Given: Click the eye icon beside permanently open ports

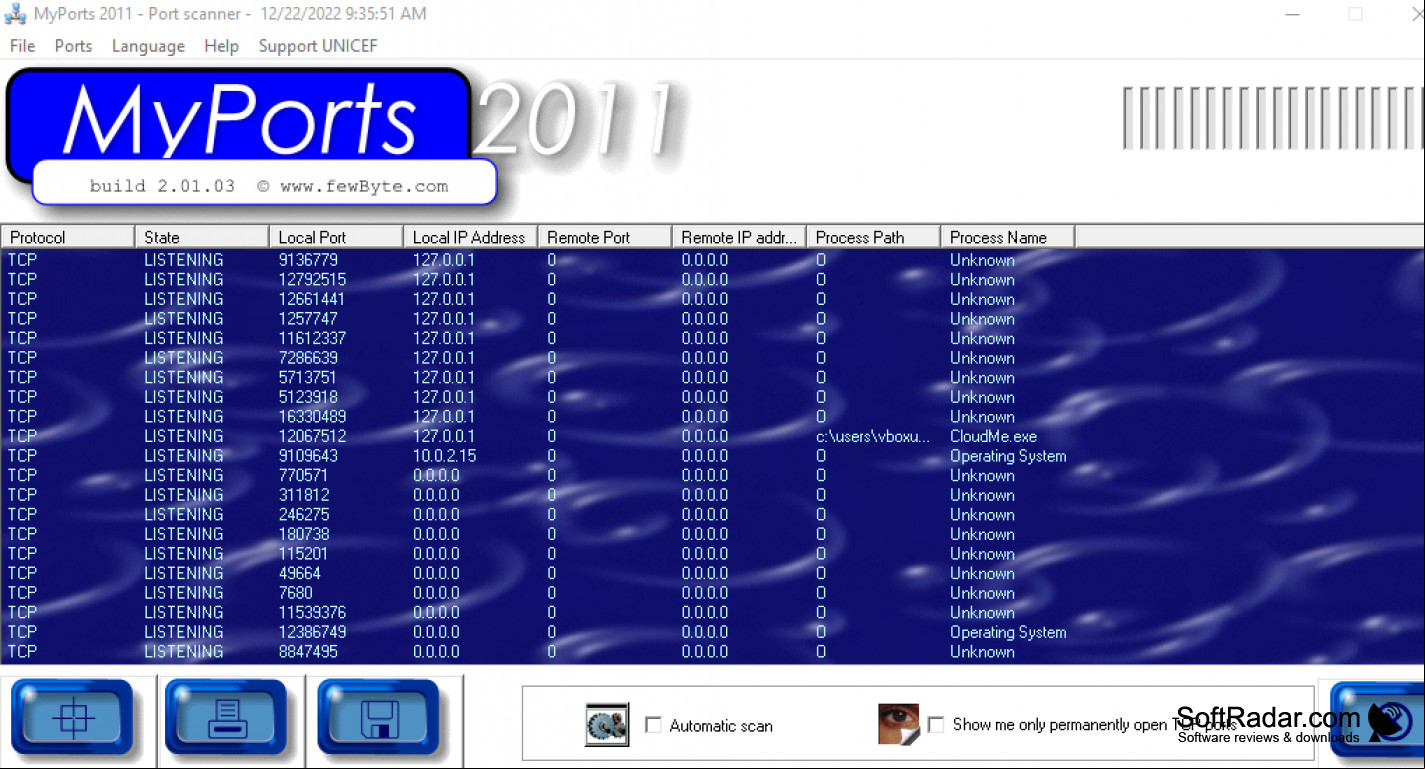Looking at the screenshot, I should [898, 724].
